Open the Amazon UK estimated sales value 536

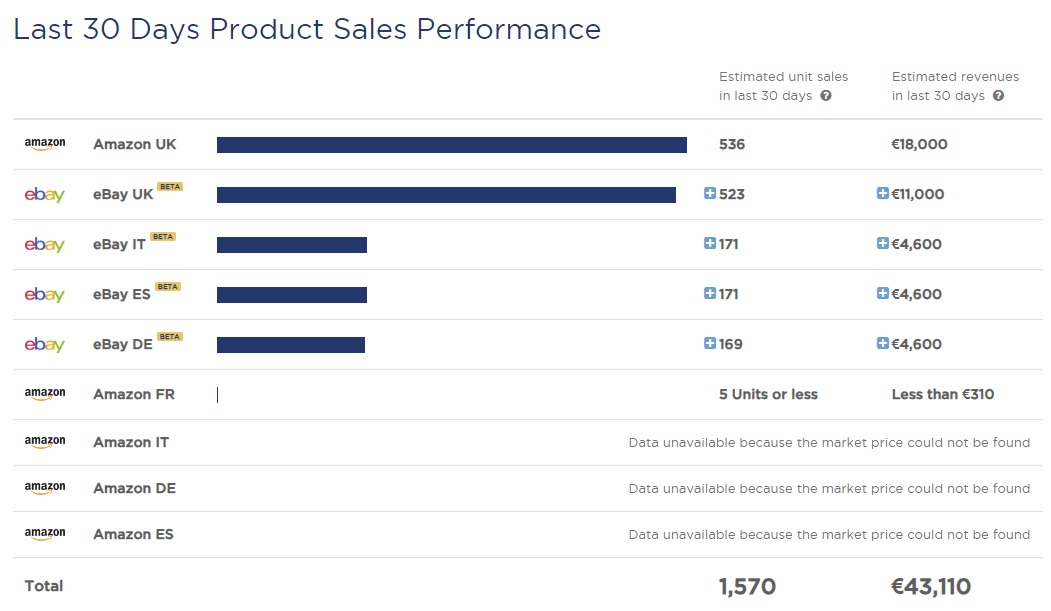click(731, 144)
